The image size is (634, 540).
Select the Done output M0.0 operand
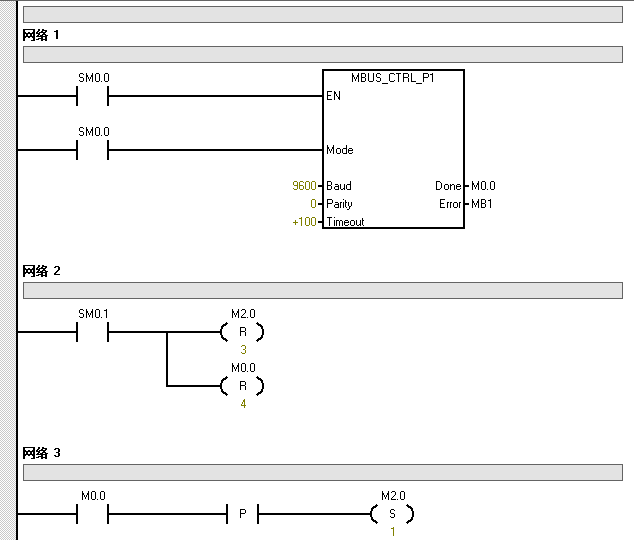pyautogui.click(x=482, y=186)
